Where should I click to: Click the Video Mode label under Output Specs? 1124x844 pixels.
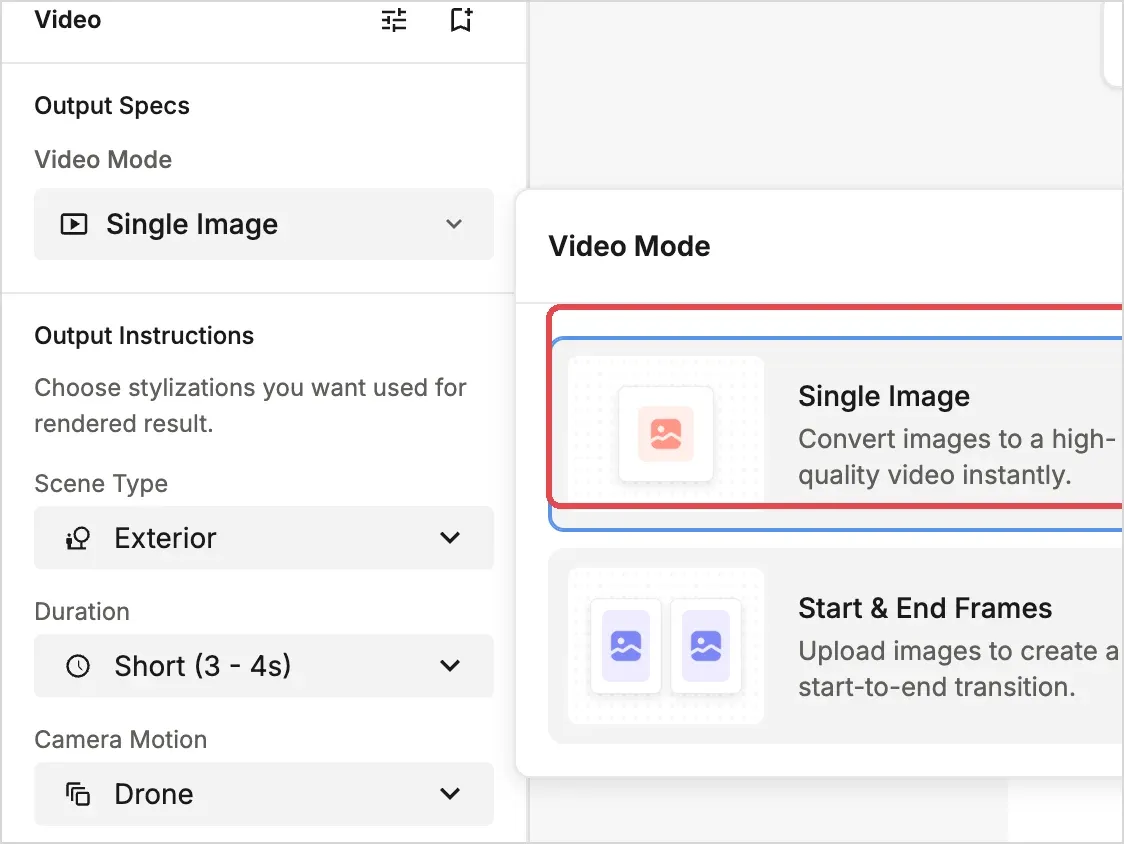pos(103,159)
